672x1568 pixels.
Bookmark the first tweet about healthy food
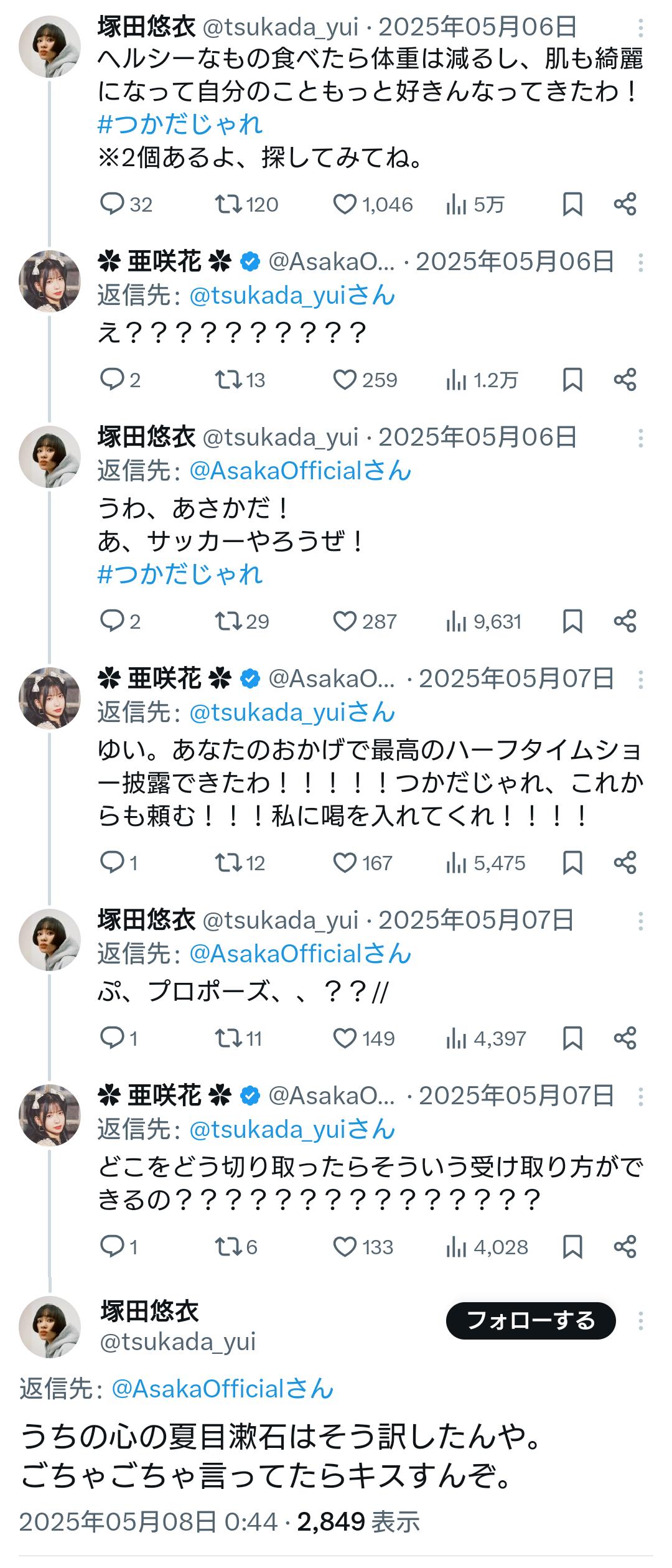click(x=572, y=204)
